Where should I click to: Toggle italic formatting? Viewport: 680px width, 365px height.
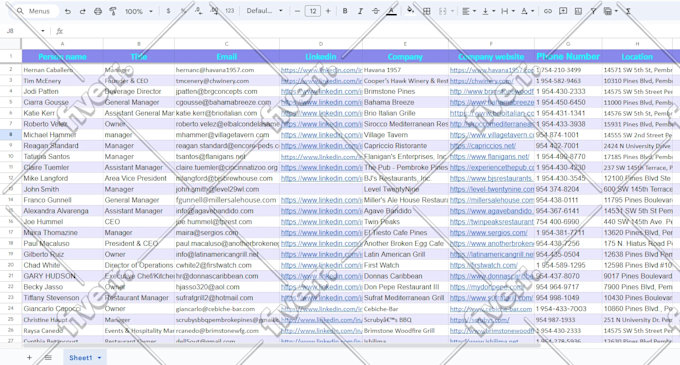pos(360,11)
